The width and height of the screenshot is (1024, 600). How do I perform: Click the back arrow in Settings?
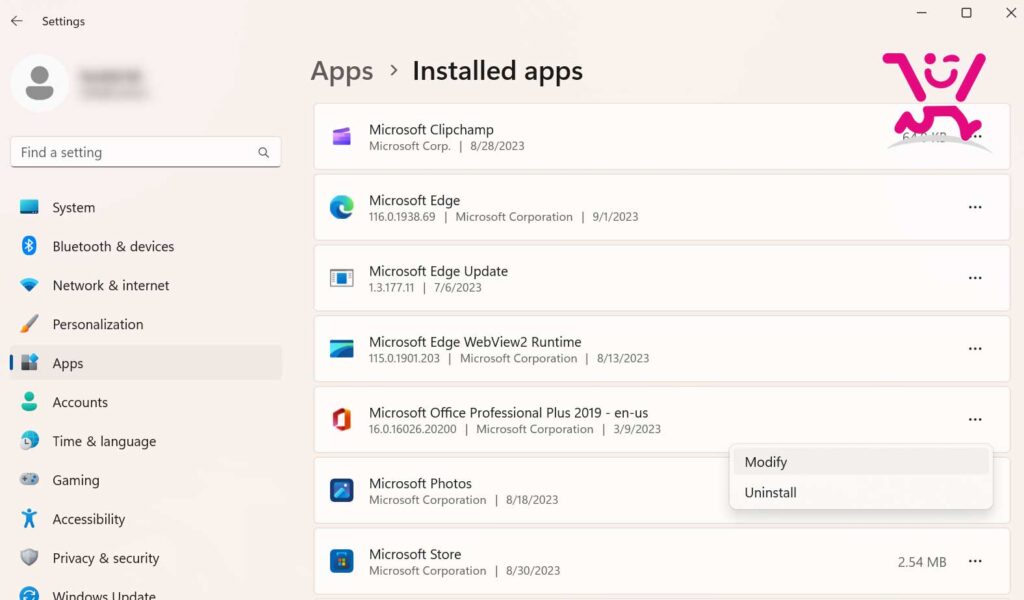[16, 21]
